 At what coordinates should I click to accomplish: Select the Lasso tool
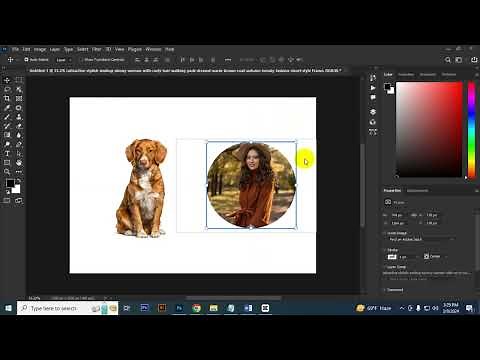tap(7, 89)
